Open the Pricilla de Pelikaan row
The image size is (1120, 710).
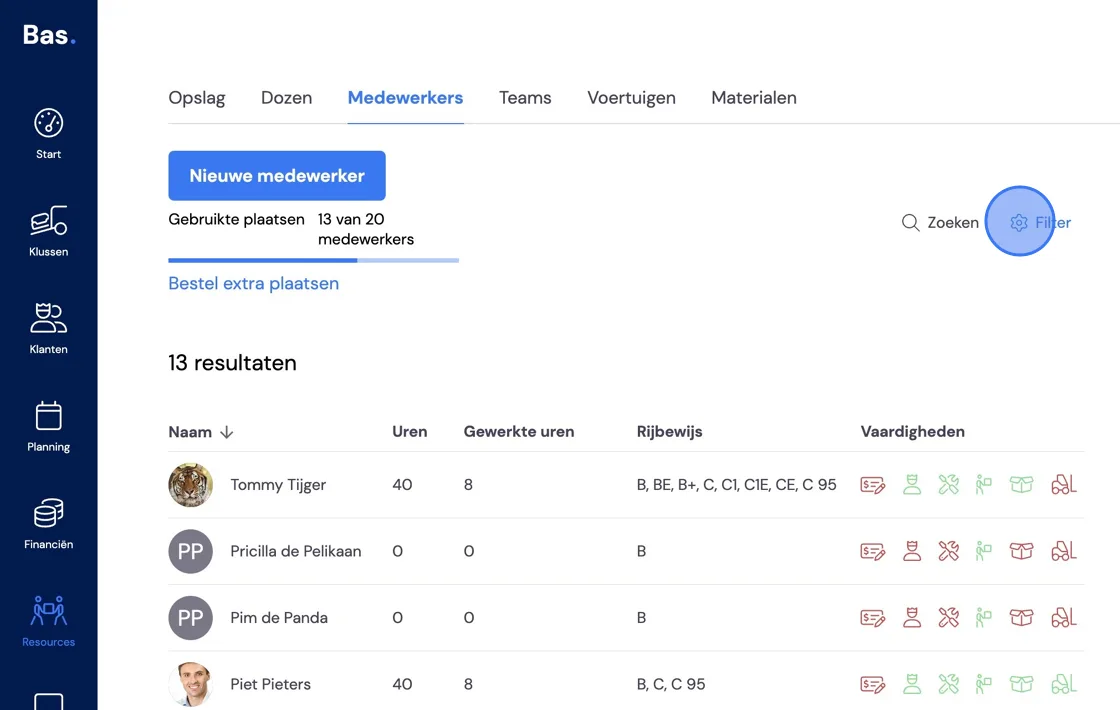tap(626, 551)
